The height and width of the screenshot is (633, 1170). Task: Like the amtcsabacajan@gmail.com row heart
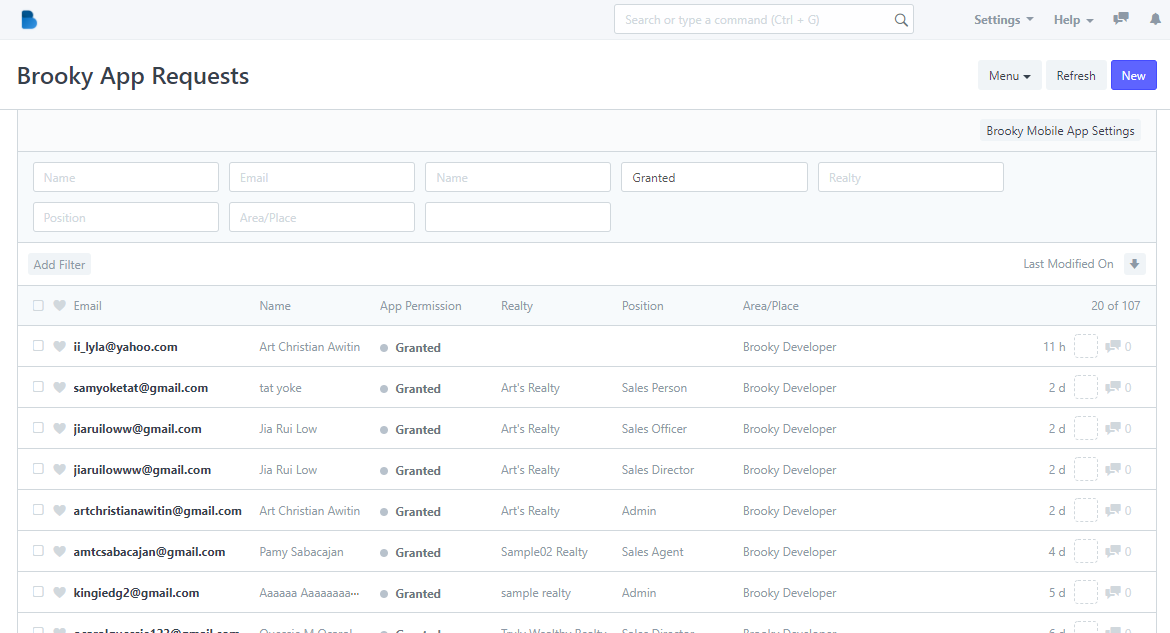pos(60,552)
